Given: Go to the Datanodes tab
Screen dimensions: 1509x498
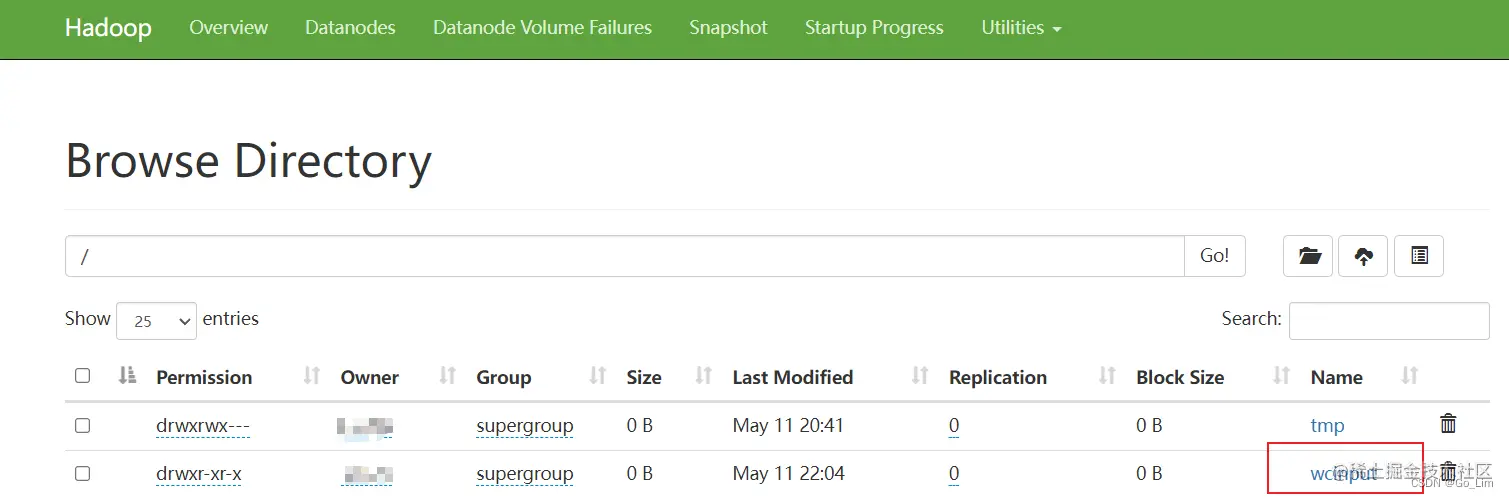Looking at the screenshot, I should (x=350, y=28).
